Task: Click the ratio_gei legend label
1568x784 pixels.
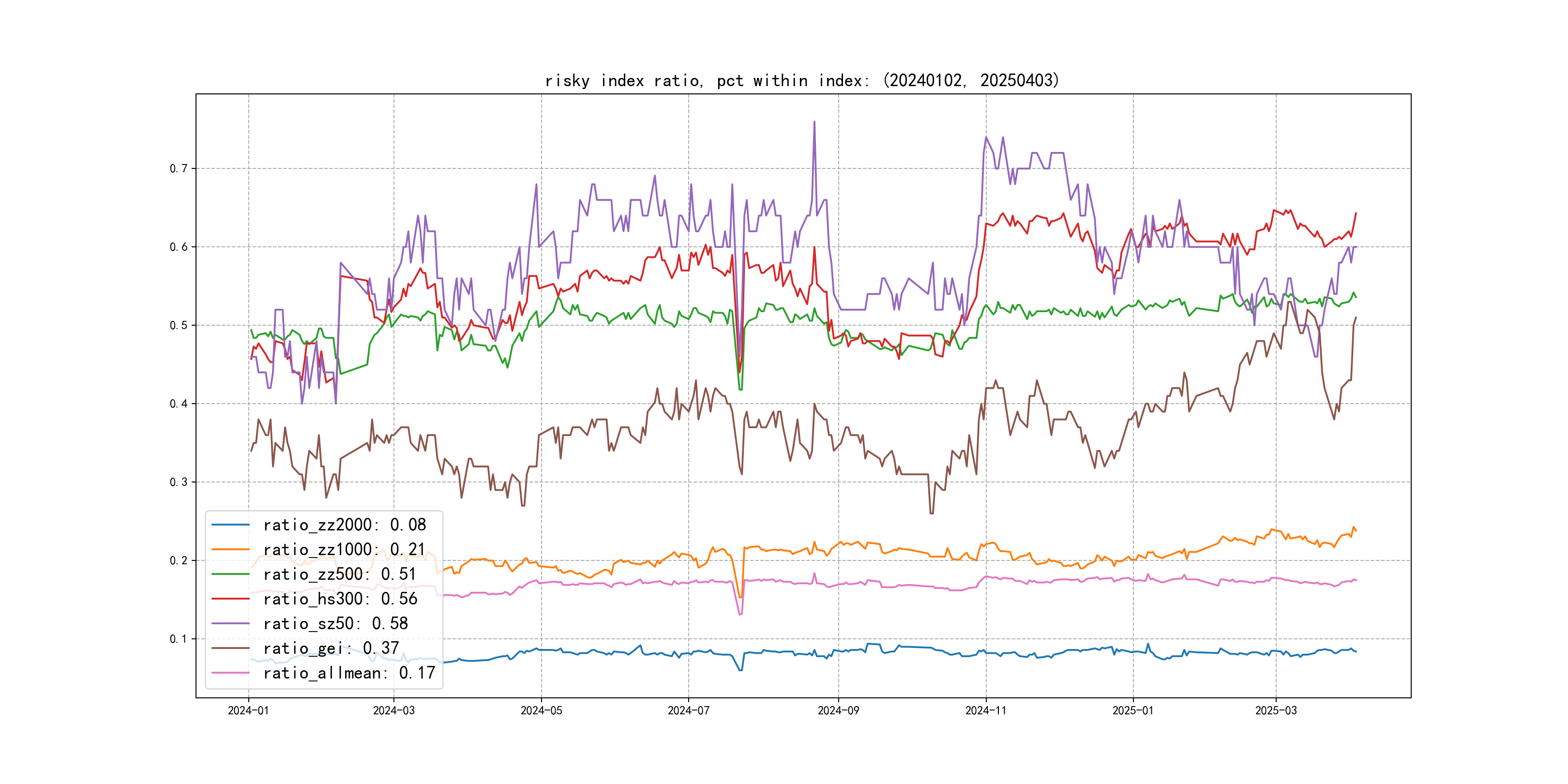Action: click(x=331, y=648)
